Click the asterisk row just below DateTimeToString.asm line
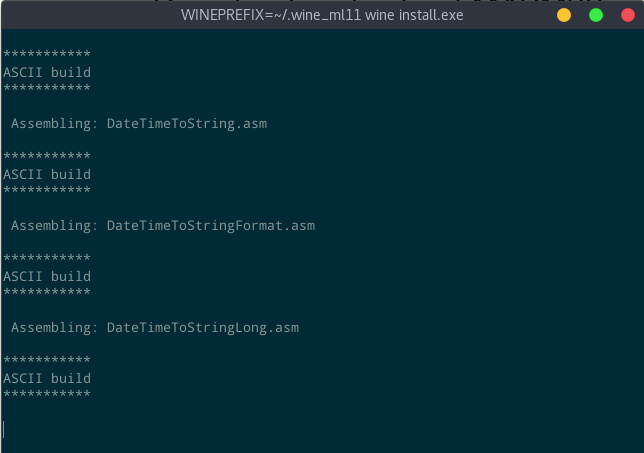The image size is (644, 453). 47,156
